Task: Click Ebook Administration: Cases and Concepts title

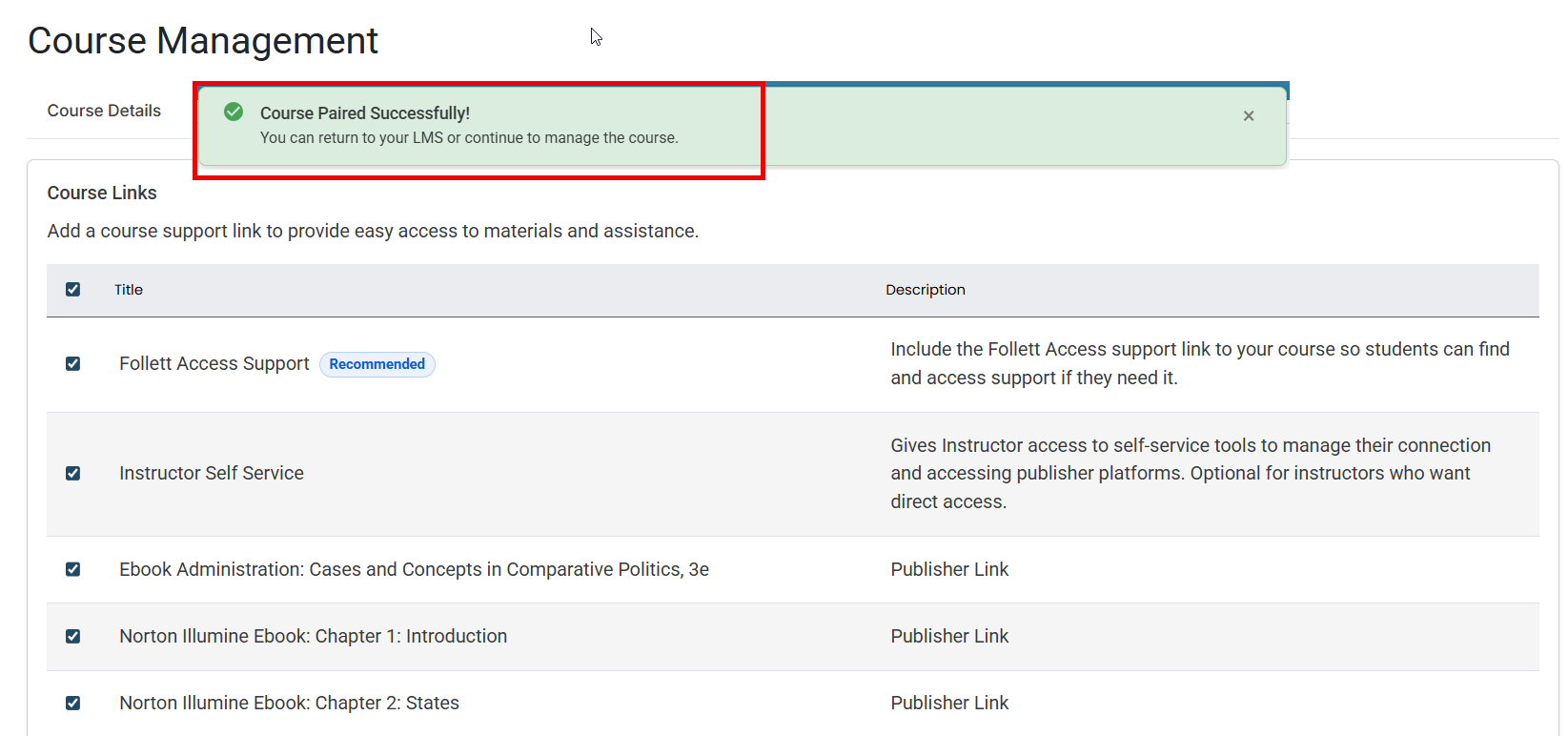Action: click(x=414, y=569)
